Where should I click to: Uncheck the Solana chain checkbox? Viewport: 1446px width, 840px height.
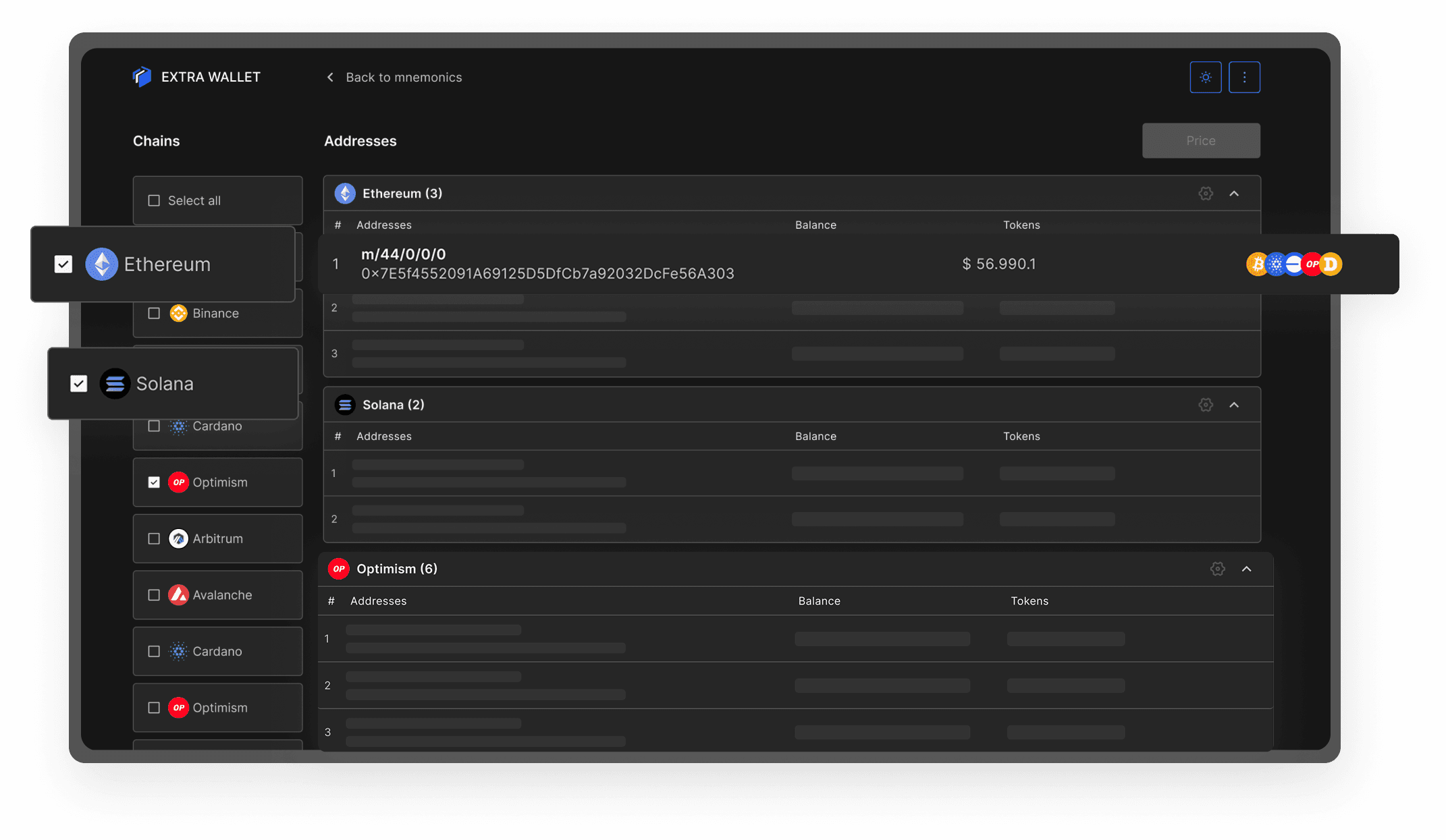tap(79, 384)
